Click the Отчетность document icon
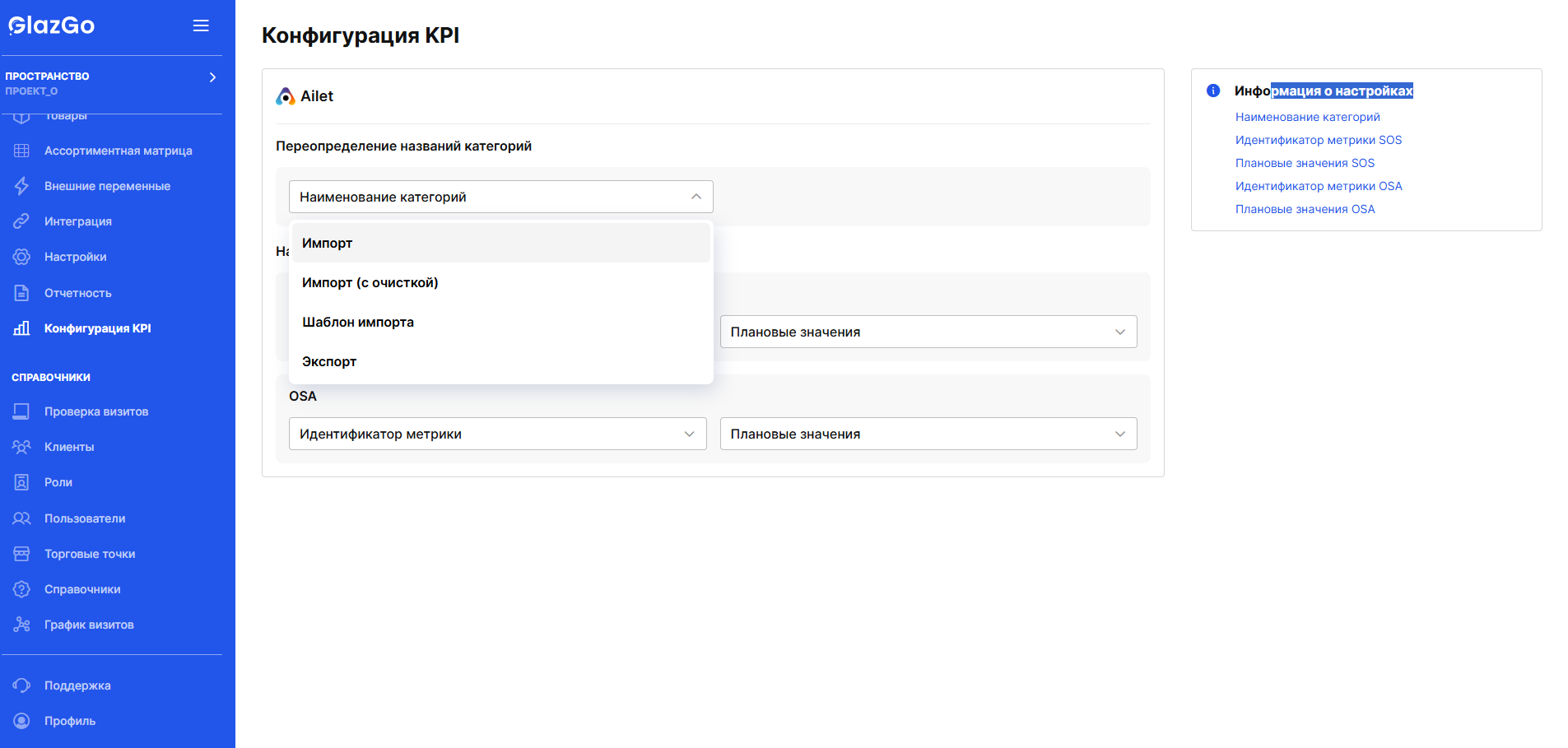Screen dimensions: 1568x748 (21, 293)
